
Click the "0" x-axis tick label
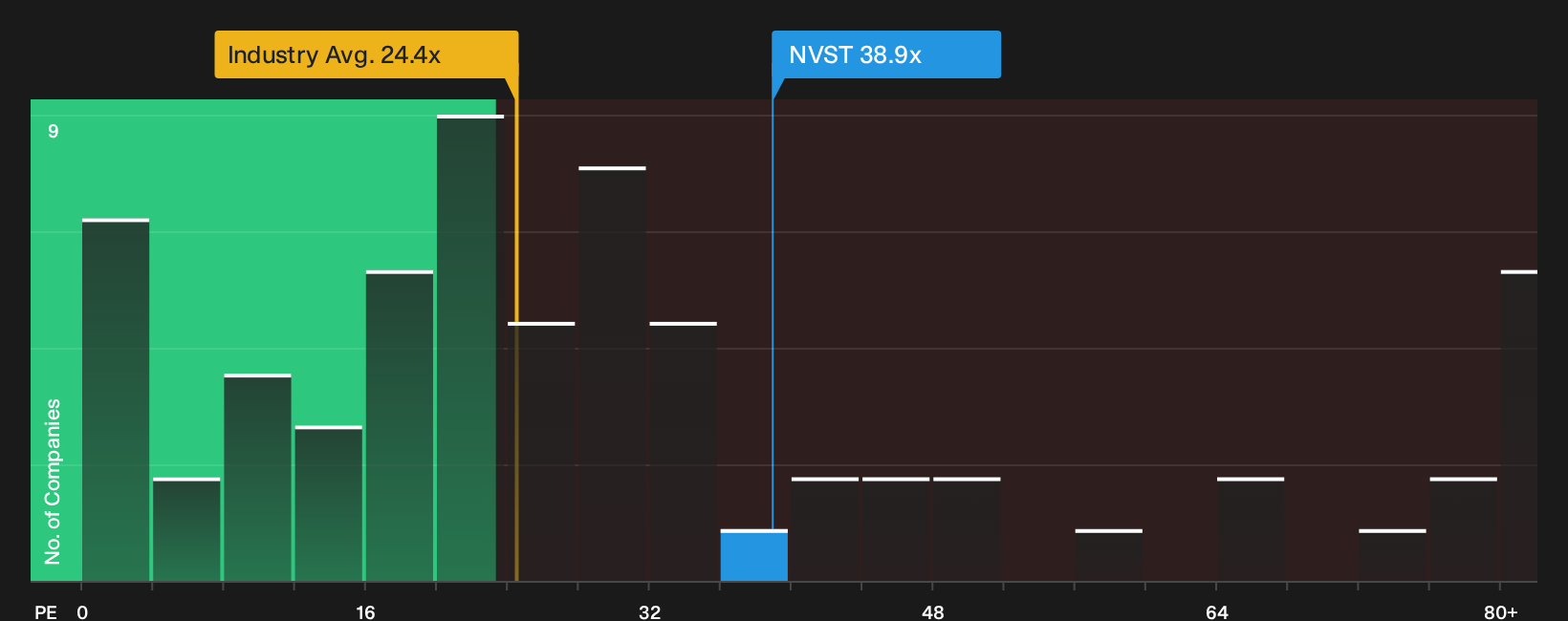[x=82, y=612]
